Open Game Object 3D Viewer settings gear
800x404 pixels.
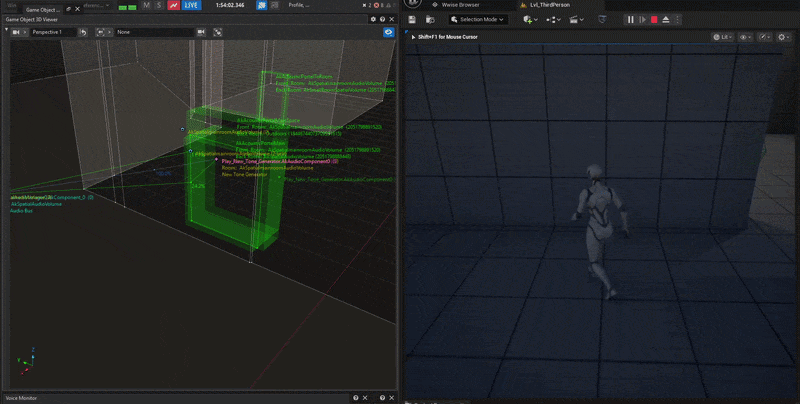pos(373,19)
